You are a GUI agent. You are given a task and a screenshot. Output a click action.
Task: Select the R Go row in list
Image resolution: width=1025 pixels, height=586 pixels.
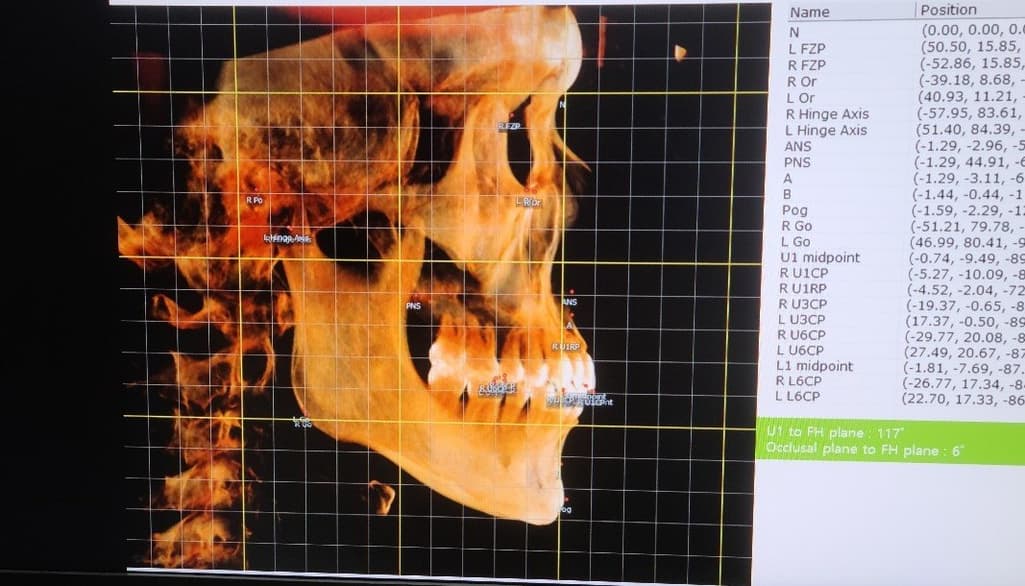pyautogui.click(x=797, y=227)
